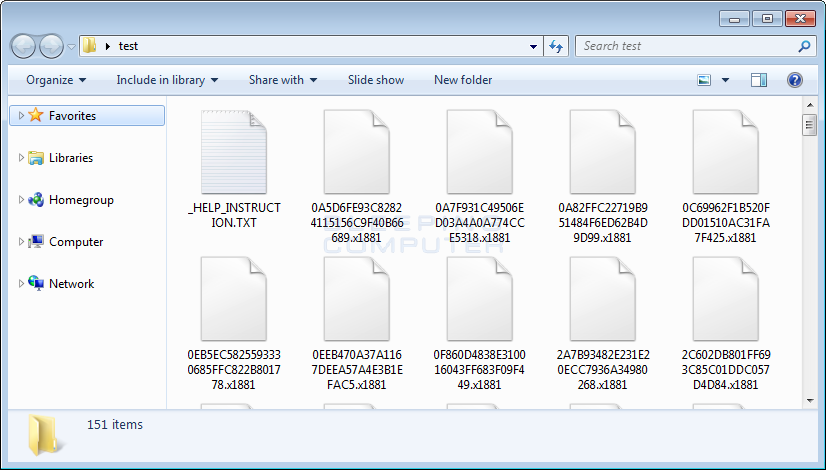Image resolution: width=826 pixels, height=470 pixels.
Task: Click the magnifier search icon
Action: [804, 46]
